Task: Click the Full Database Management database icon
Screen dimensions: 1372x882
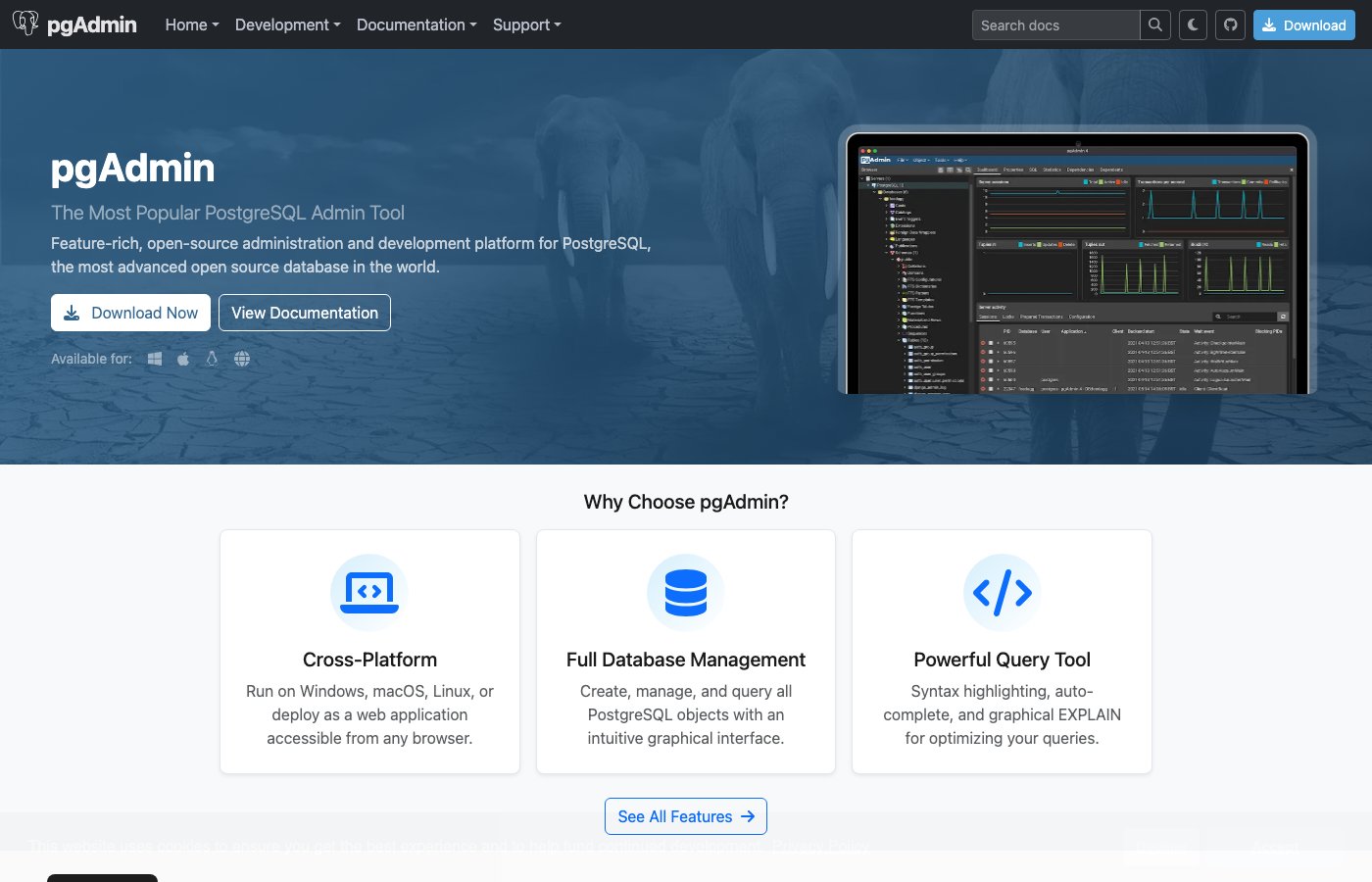Action: 685,591
